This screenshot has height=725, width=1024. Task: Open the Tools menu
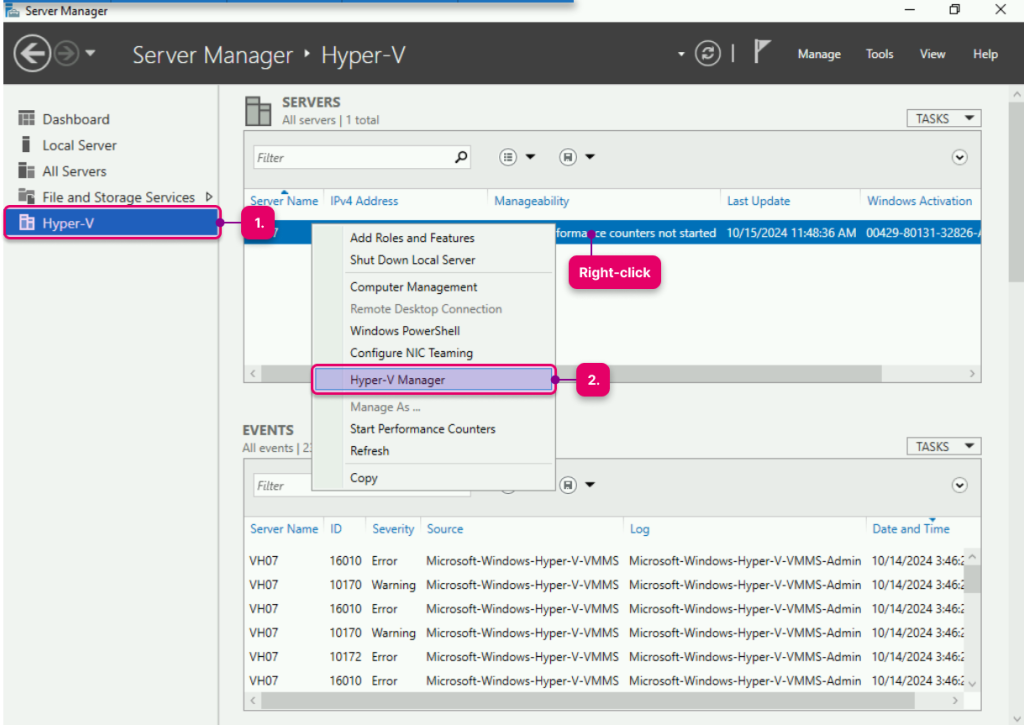point(879,54)
